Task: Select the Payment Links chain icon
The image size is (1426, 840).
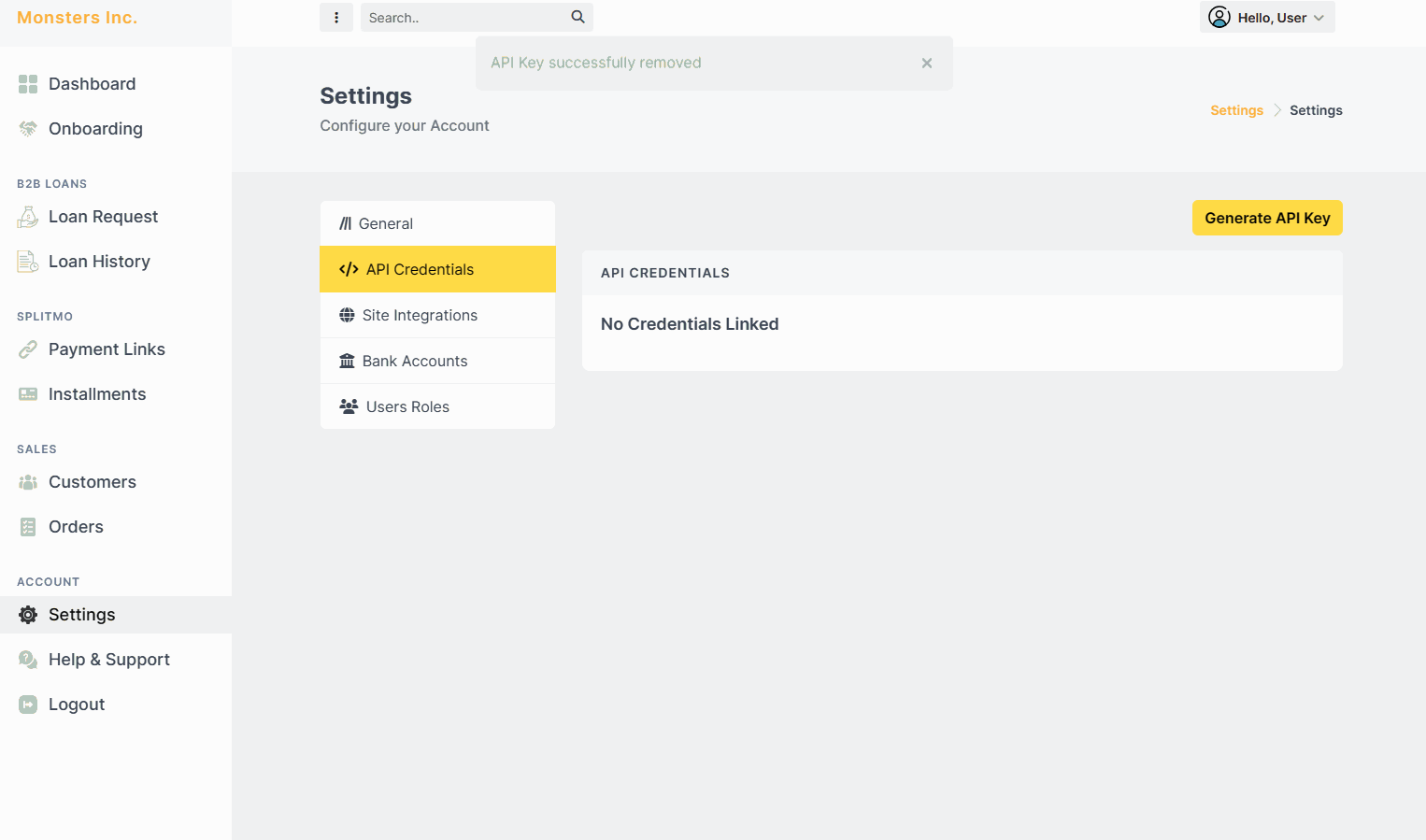Action: click(28, 349)
